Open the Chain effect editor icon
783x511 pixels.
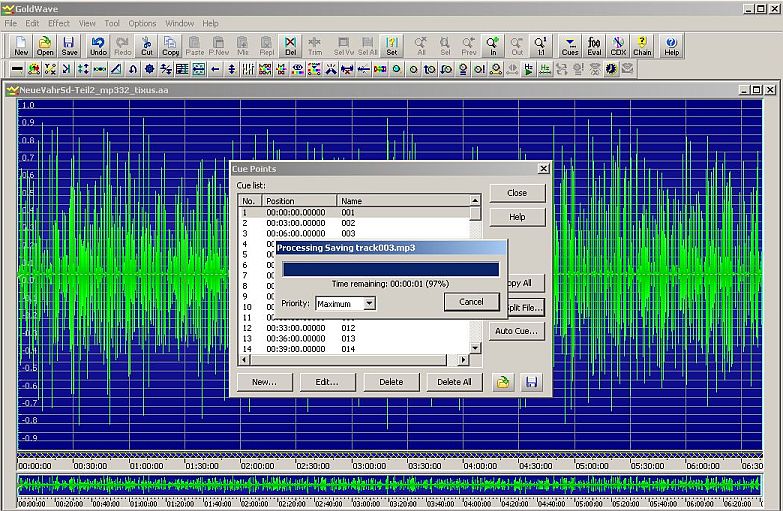coord(643,46)
